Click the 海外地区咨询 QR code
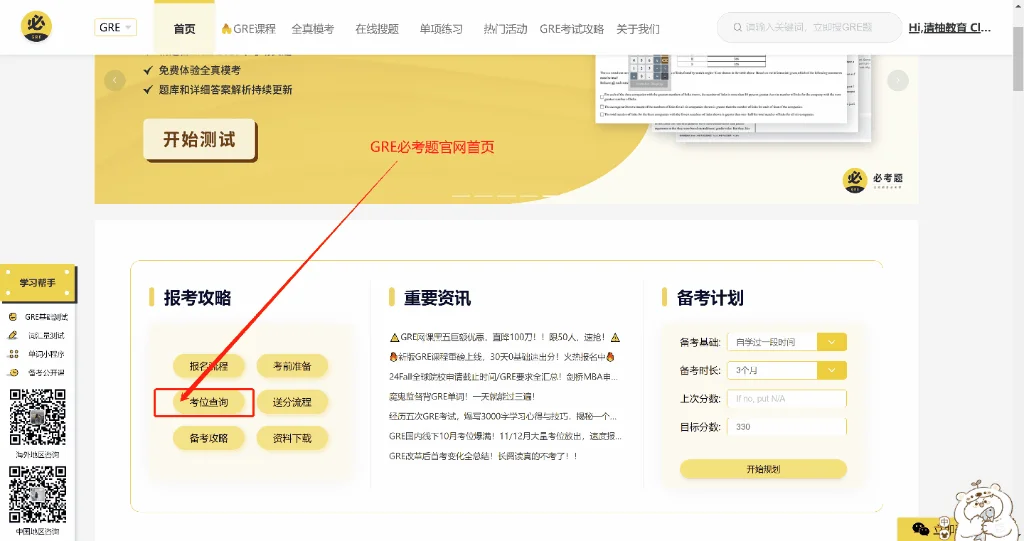The height and width of the screenshot is (541, 1024). pyautogui.click(x=38, y=416)
